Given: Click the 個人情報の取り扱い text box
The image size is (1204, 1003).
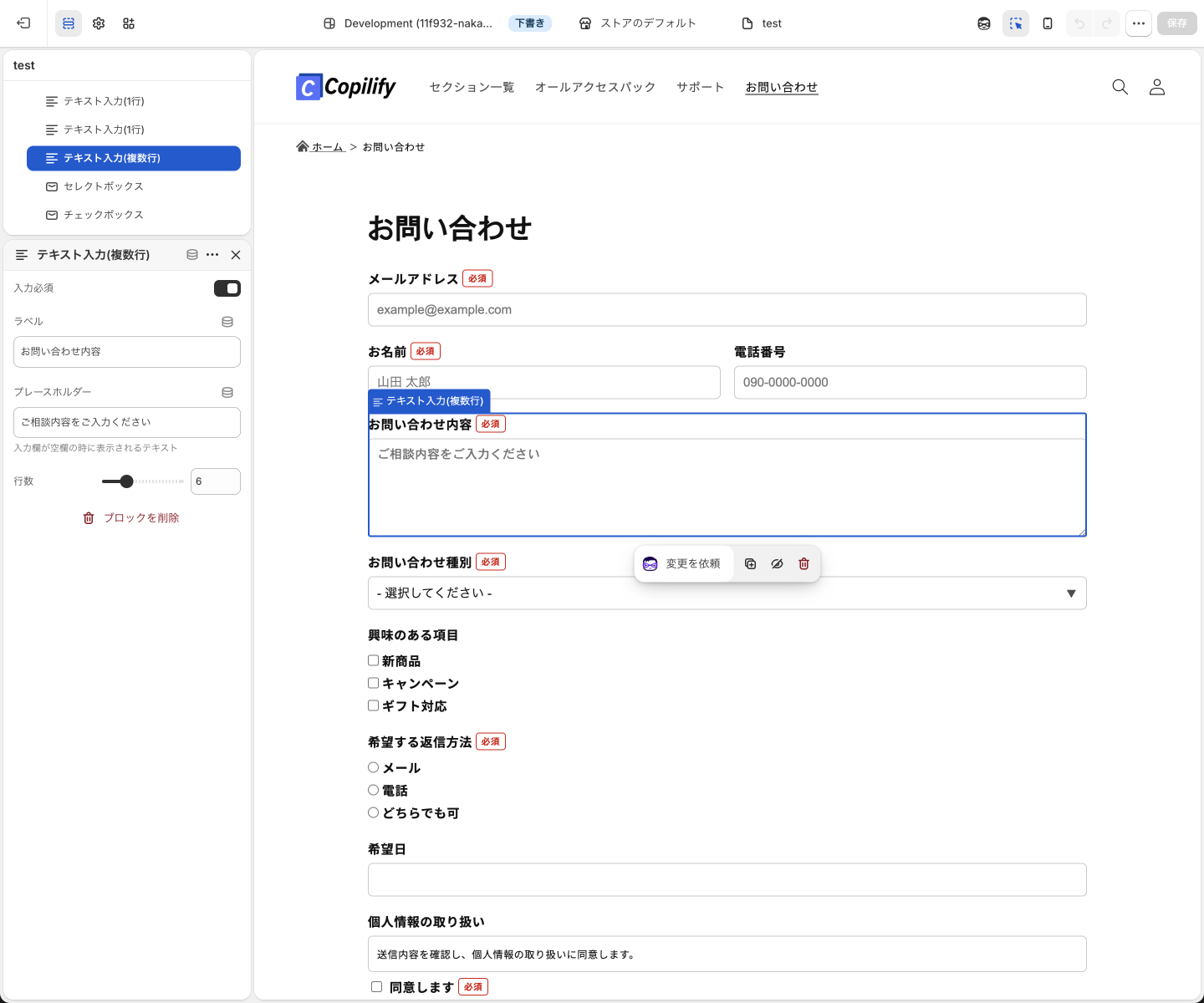Looking at the screenshot, I should [727, 955].
